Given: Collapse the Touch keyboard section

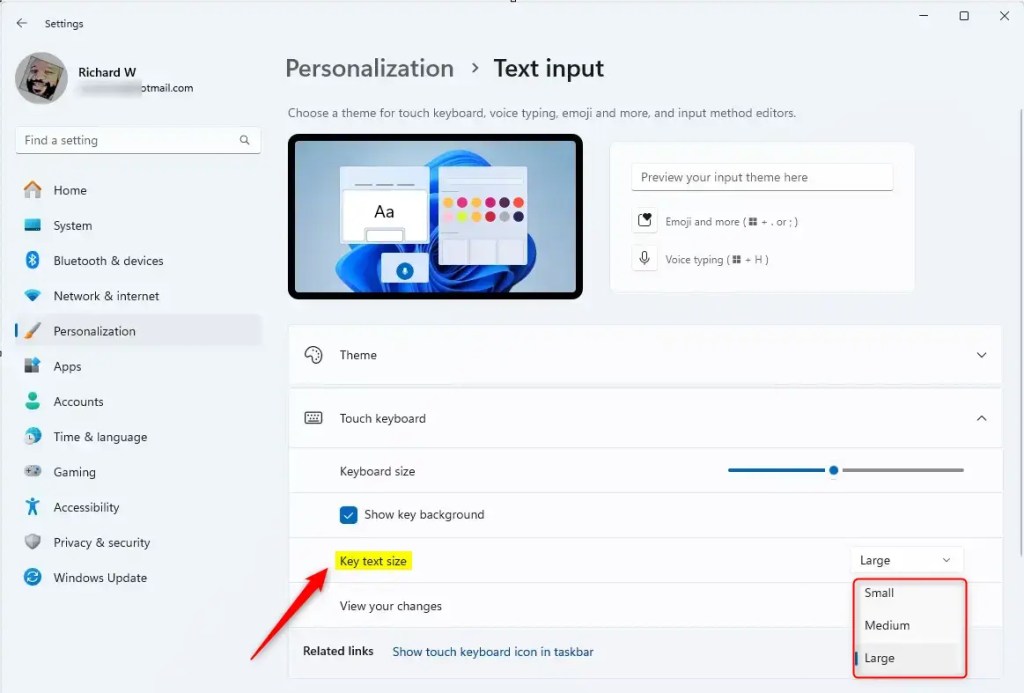Looking at the screenshot, I should [x=983, y=418].
